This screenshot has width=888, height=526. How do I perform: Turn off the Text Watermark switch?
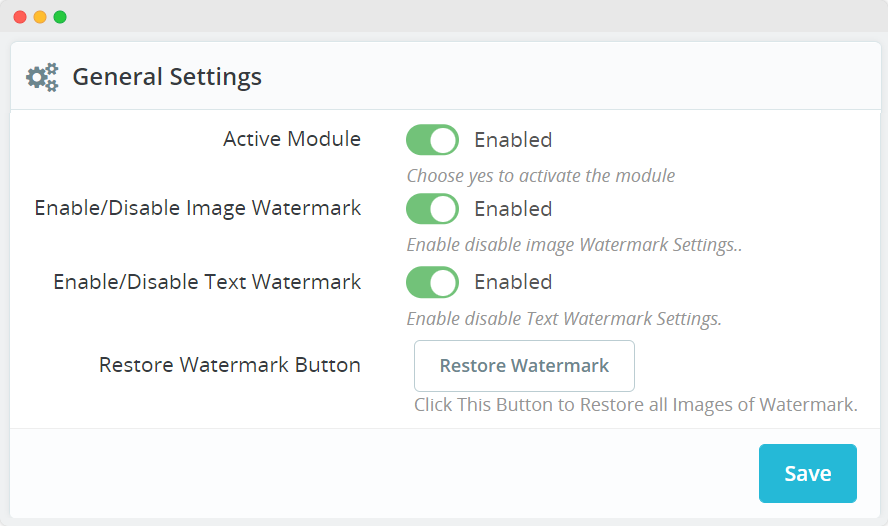(x=432, y=282)
